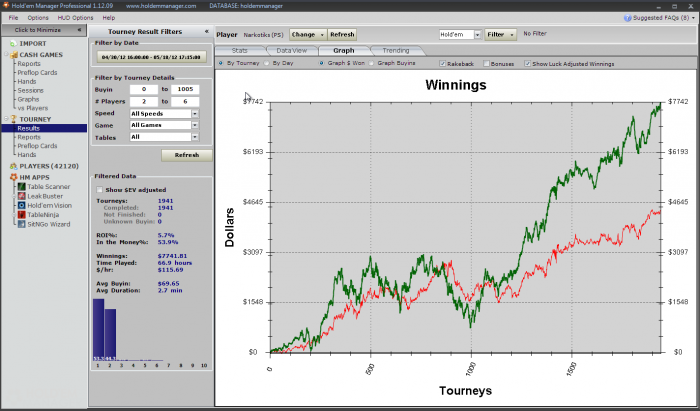This screenshot has height=411, width=700.
Task: Click Hold'em Manager title bar icon
Action: click(6, 6)
